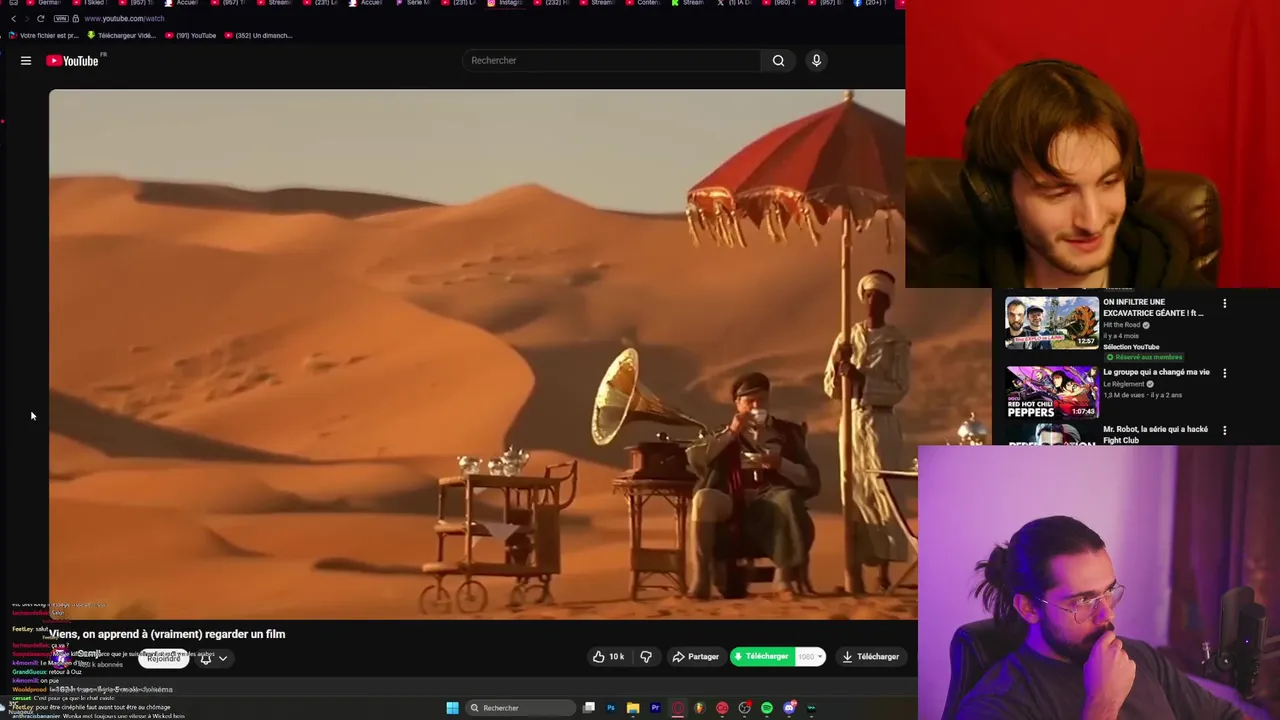Open Discord from the taskbar
Screen dimensions: 1280x720
(789, 708)
